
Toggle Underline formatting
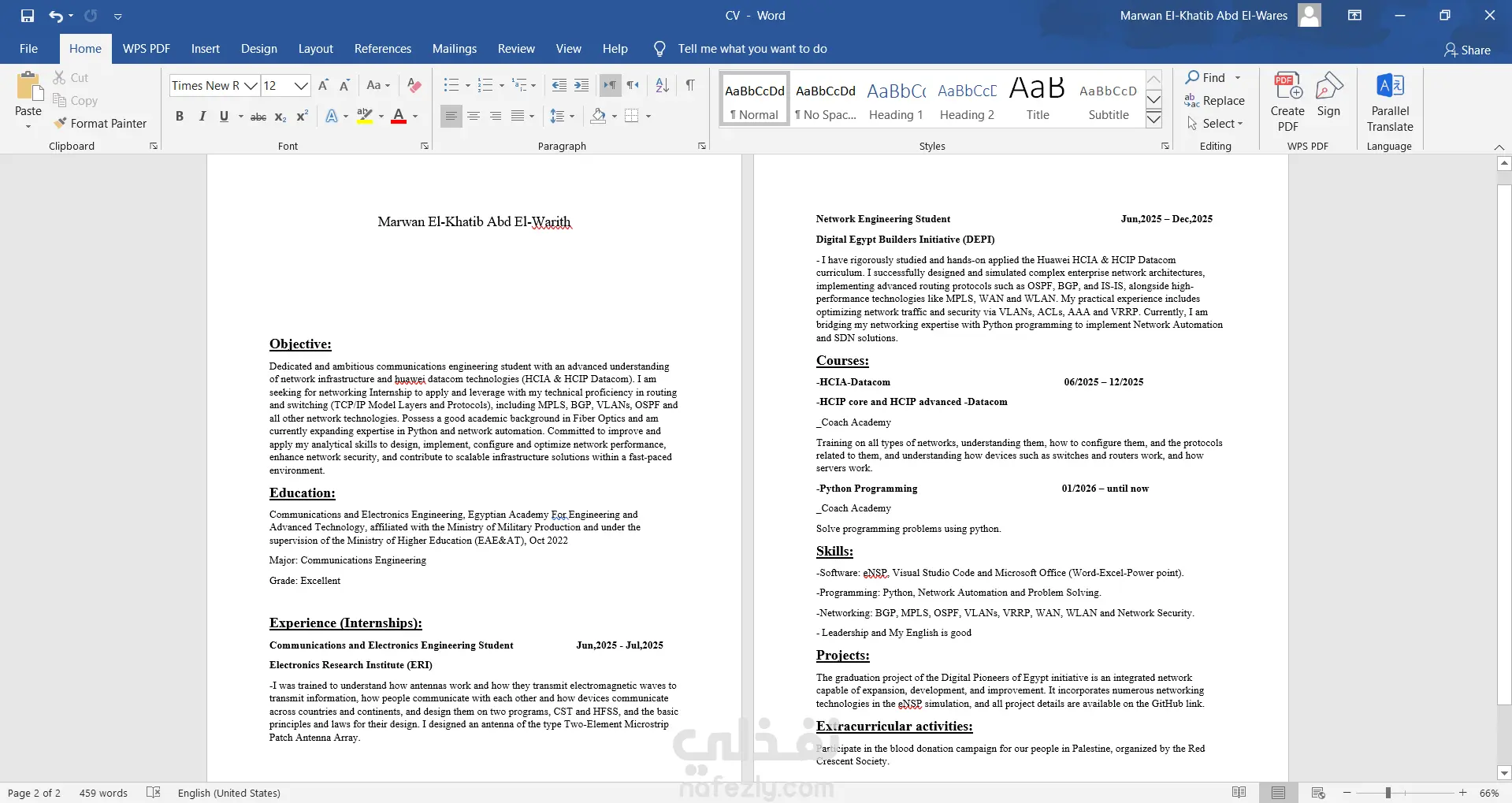tap(224, 117)
